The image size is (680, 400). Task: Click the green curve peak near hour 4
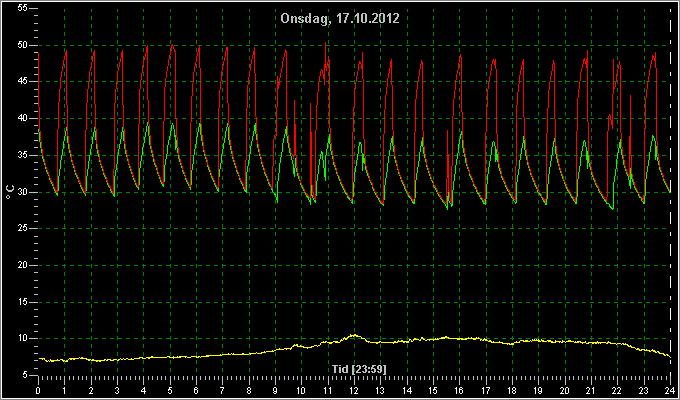click(x=147, y=123)
